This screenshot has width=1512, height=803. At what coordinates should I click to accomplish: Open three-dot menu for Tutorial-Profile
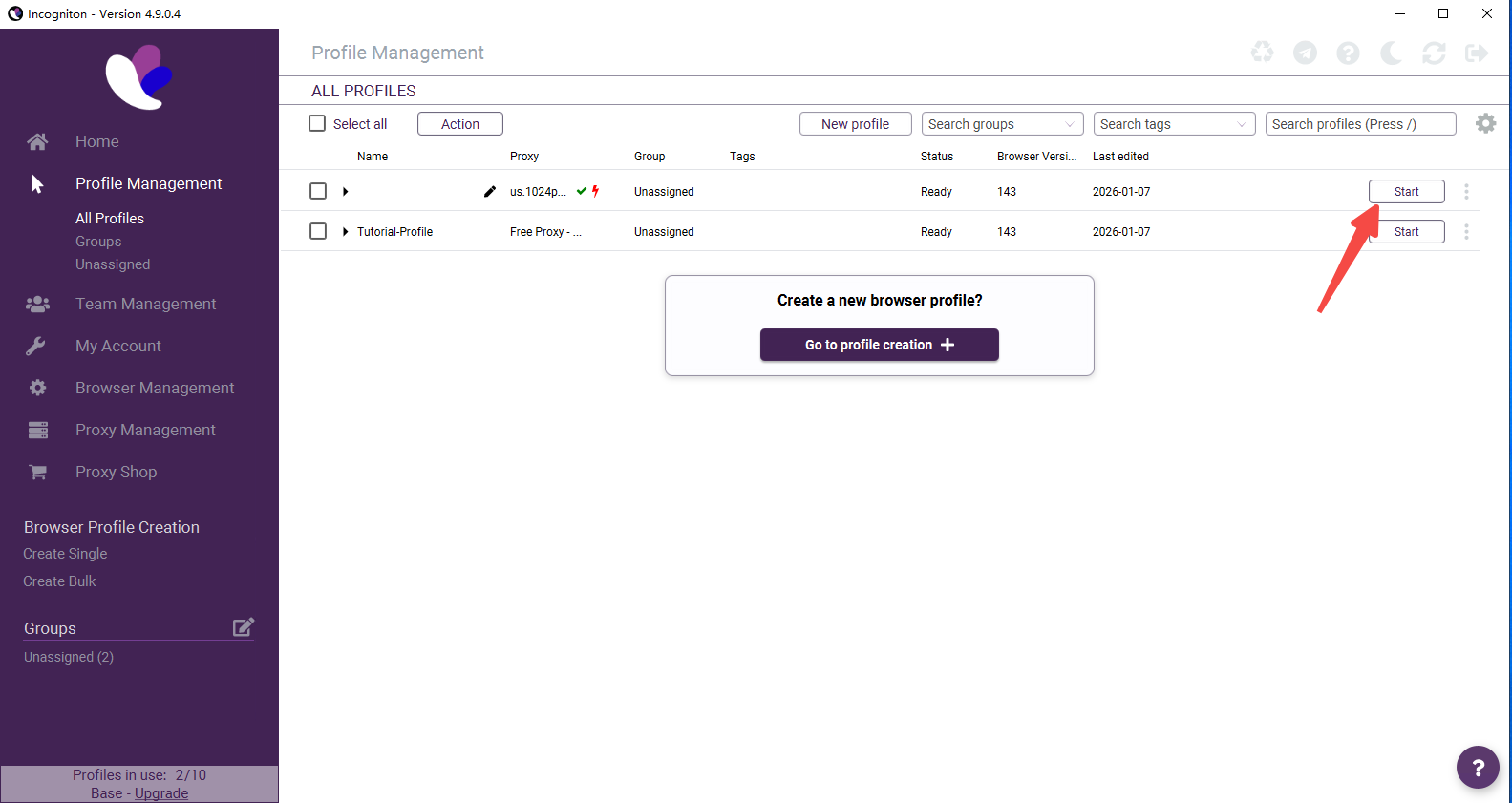click(x=1466, y=232)
